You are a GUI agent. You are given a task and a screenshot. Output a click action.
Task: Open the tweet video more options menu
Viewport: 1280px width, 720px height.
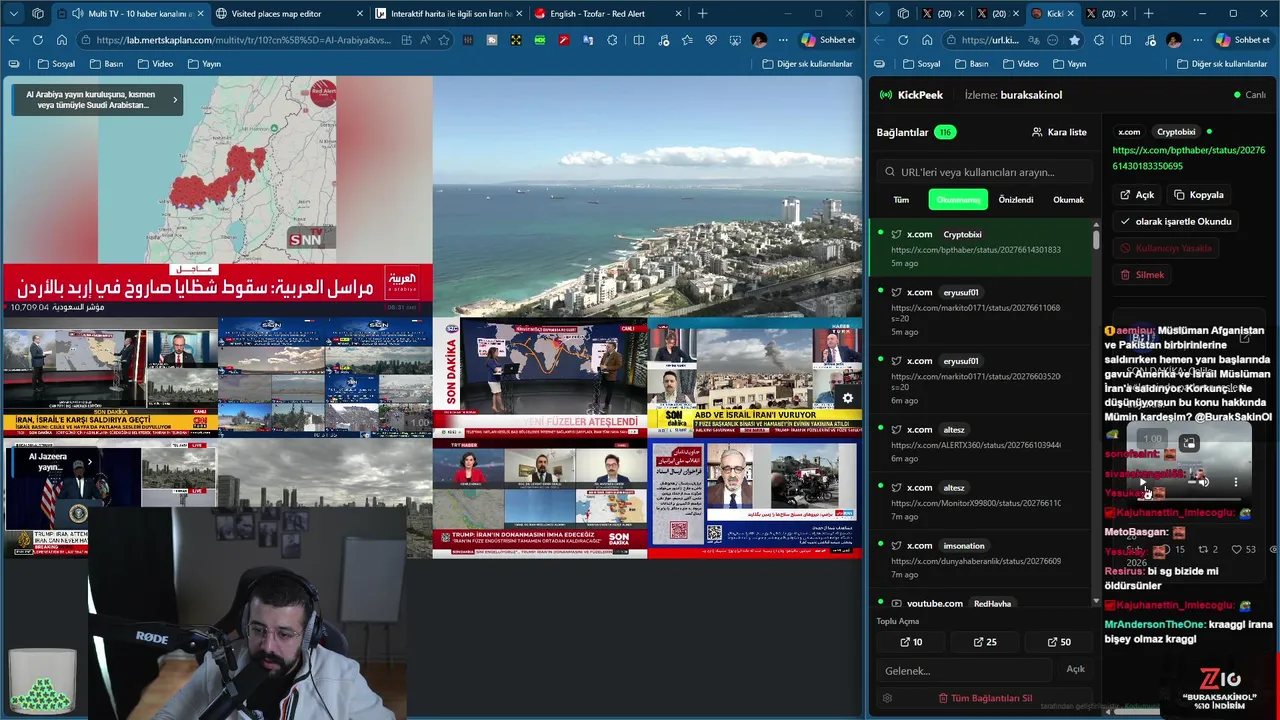(1236, 482)
